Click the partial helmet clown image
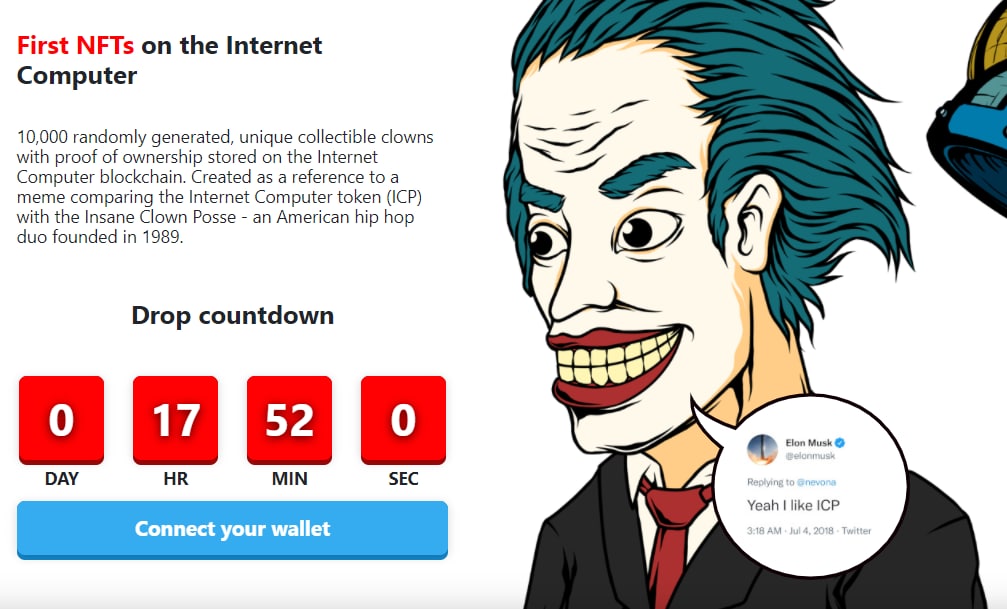This screenshot has height=609, width=1007. point(970,109)
